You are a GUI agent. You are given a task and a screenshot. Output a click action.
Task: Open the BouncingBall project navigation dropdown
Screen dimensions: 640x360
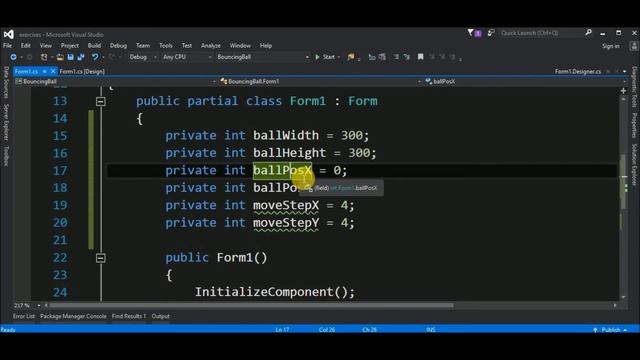pyautogui.click(x=115, y=81)
